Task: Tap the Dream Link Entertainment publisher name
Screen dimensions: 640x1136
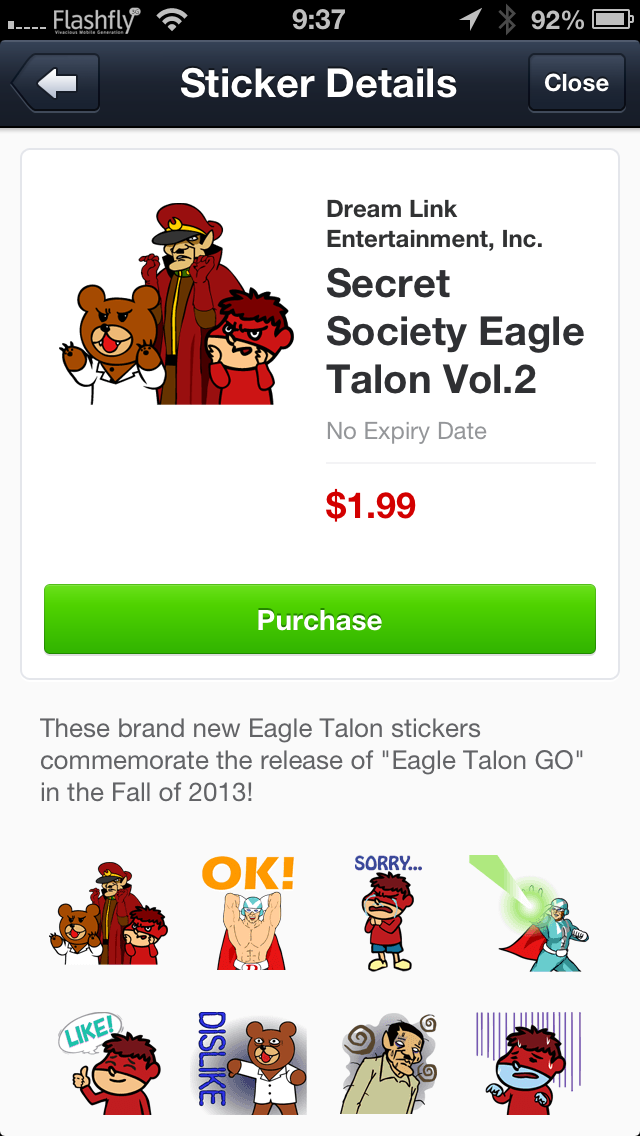Action: (434, 224)
